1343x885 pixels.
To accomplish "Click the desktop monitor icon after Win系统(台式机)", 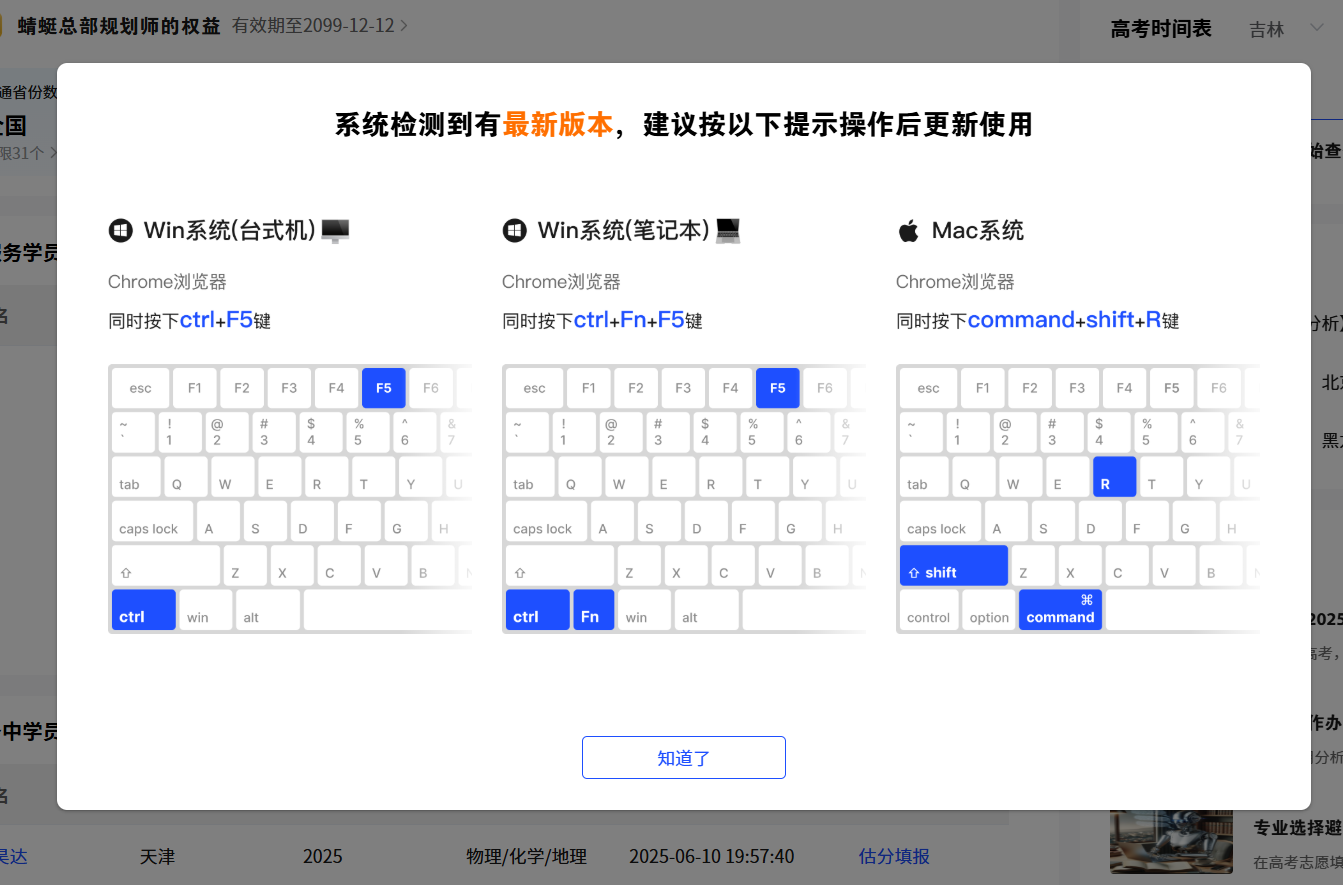I will pyautogui.click(x=336, y=229).
